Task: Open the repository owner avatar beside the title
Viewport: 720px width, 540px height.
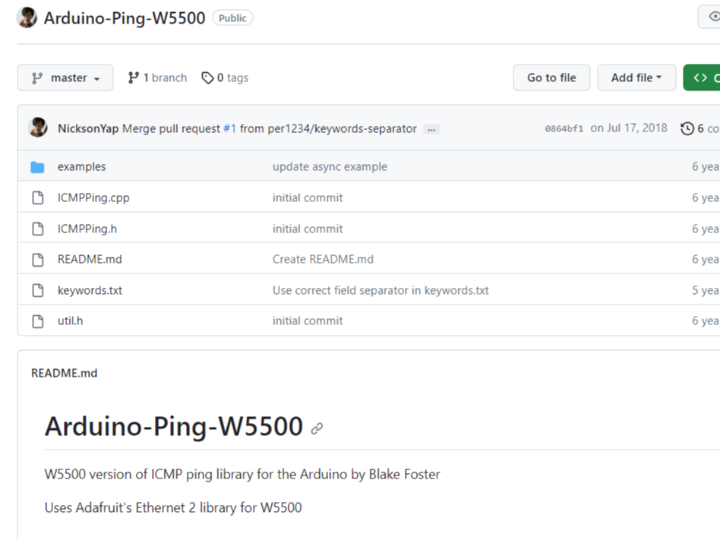Action: [27, 17]
